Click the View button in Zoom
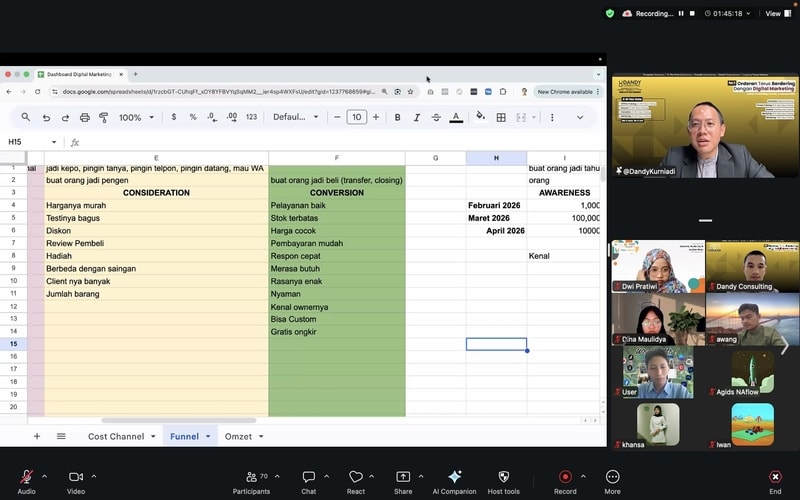 (773, 13)
